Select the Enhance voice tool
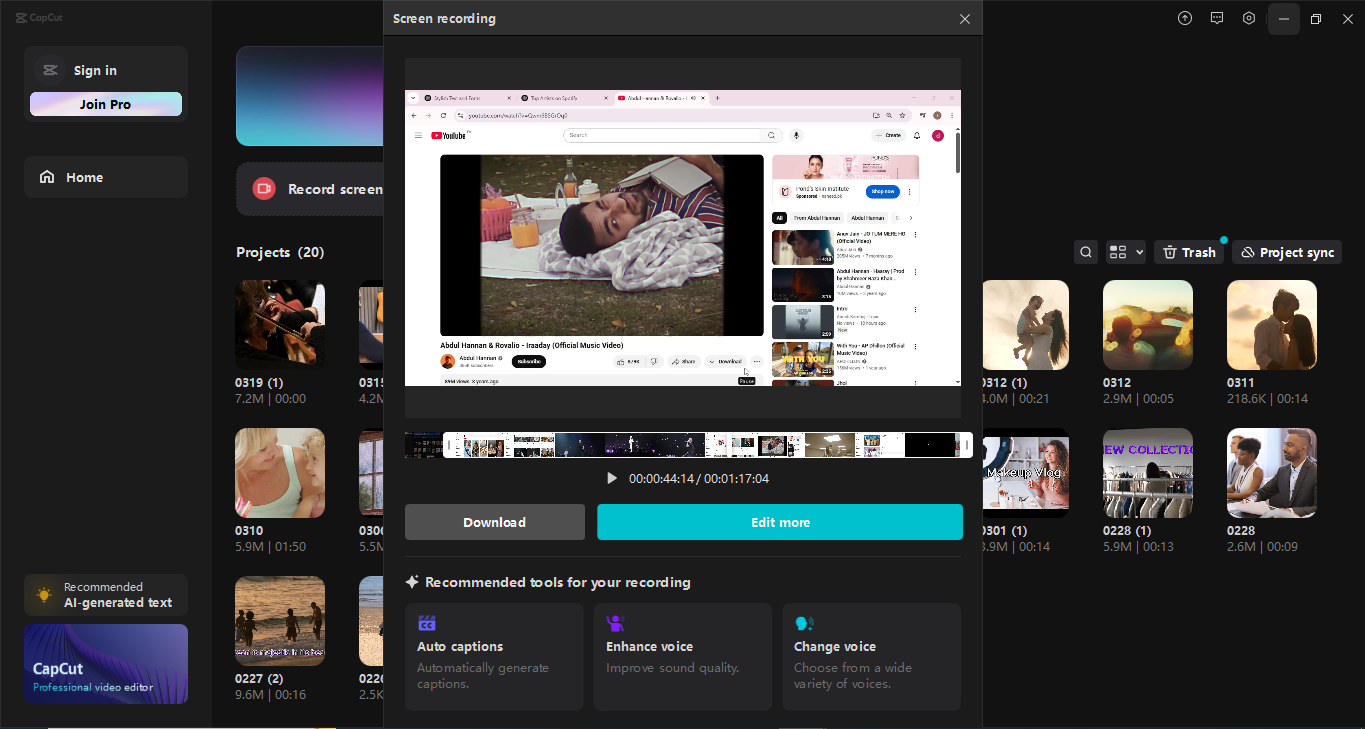This screenshot has width=1365, height=729. pyautogui.click(x=682, y=657)
